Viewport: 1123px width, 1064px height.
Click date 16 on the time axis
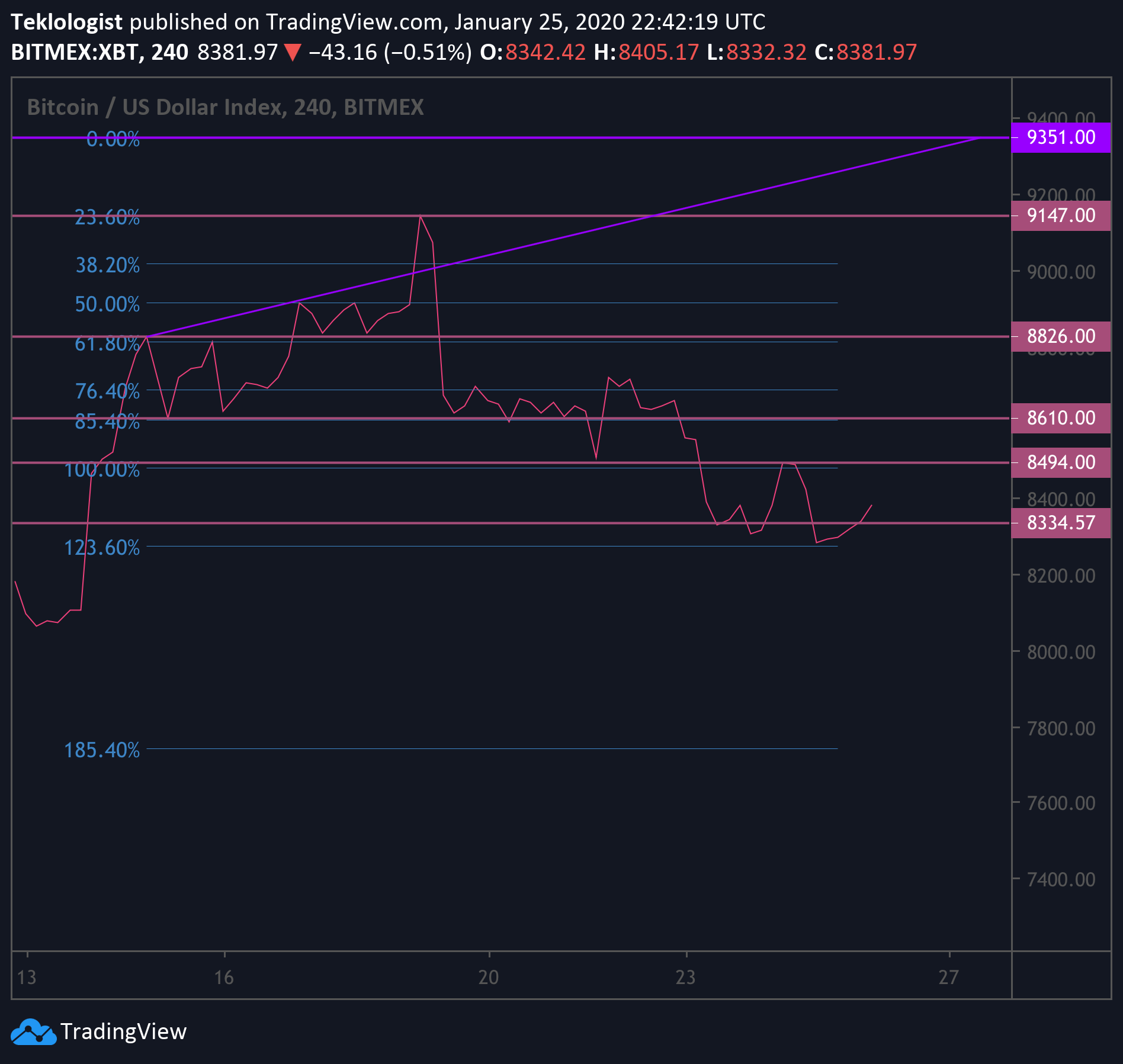click(224, 977)
